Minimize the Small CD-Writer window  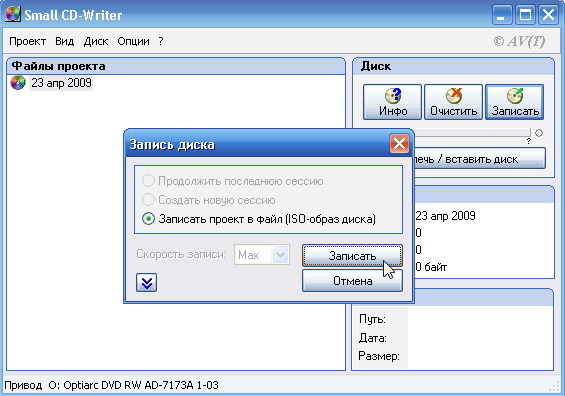pyautogui.click(x=502, y=15)
